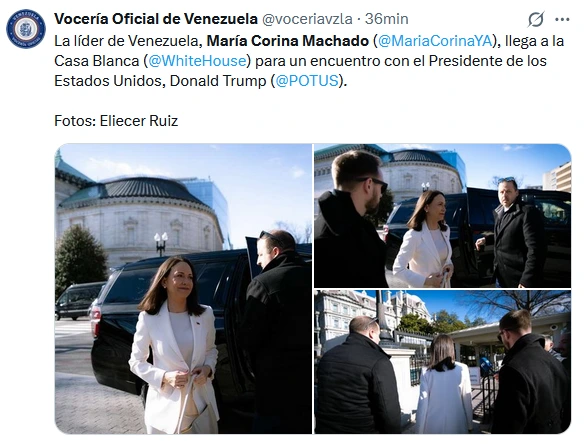Select the Casa Blanca text in the post
The height and width of the screenshot is (444, 588).
pos(97,61)
